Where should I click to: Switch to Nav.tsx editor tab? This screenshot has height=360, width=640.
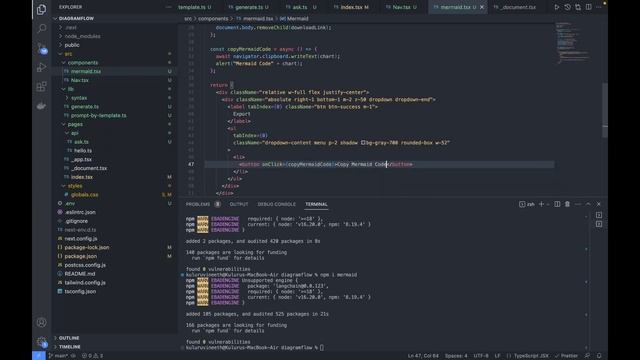tap(402, 7)
